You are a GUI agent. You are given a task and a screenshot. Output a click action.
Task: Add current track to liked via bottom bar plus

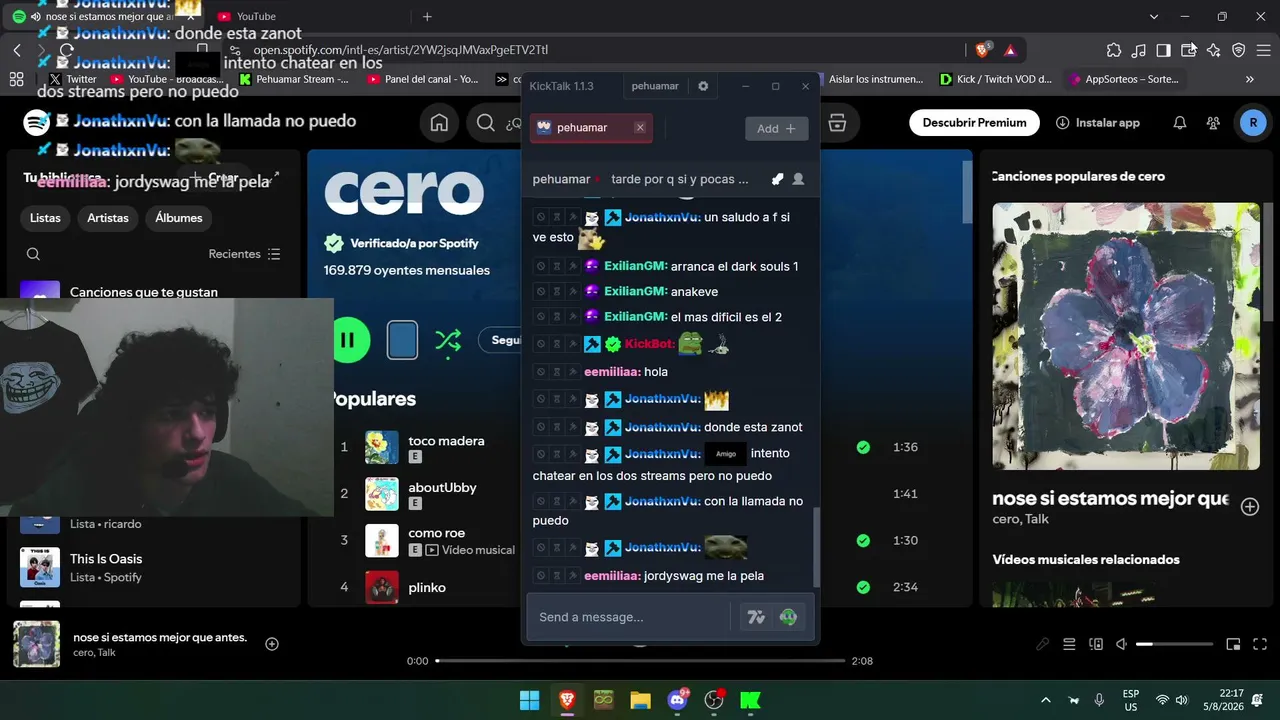coord(272,644)
